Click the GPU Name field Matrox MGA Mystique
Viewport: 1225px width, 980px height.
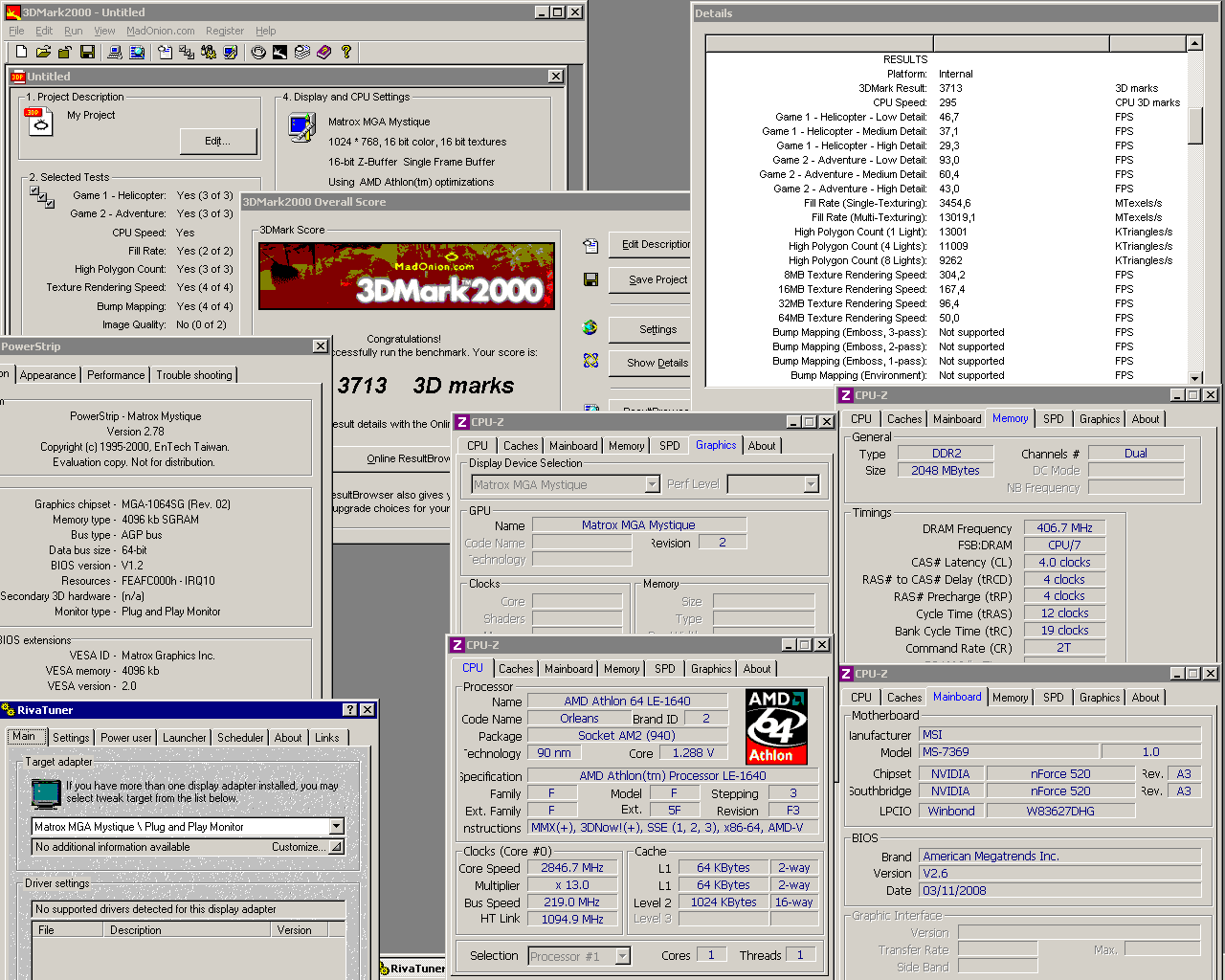coord(638,525)
